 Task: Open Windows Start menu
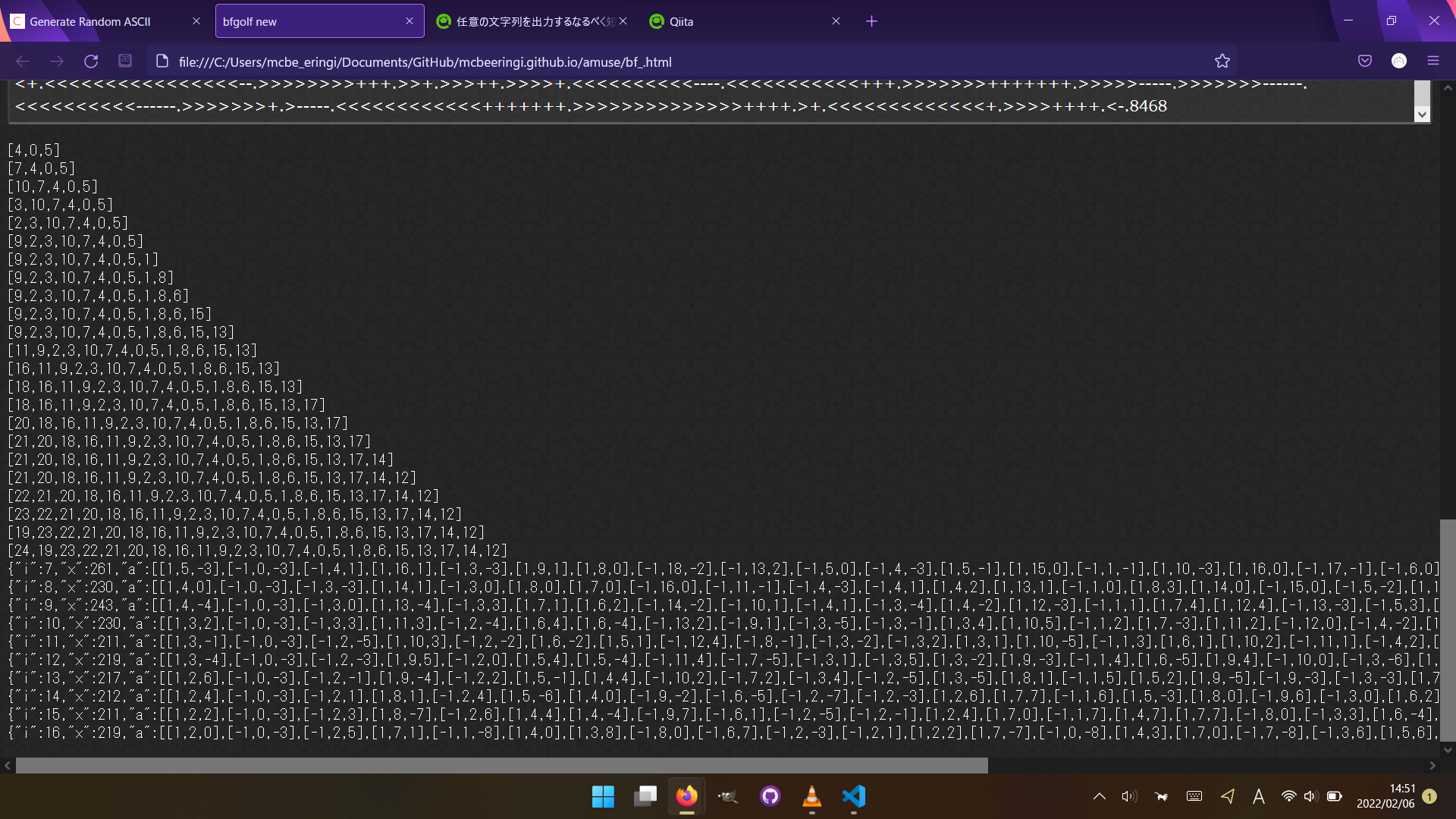tap(603, 796)
